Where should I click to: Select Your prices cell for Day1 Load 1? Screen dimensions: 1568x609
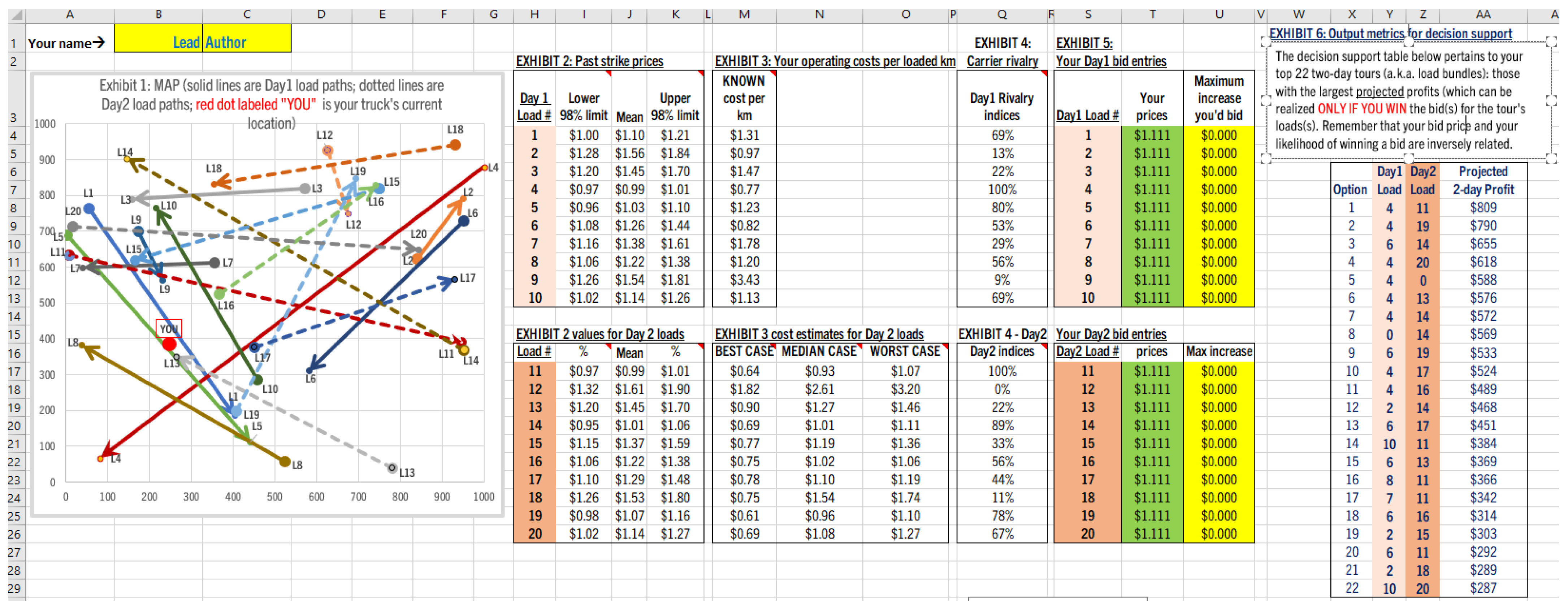tap(1152, 135)
